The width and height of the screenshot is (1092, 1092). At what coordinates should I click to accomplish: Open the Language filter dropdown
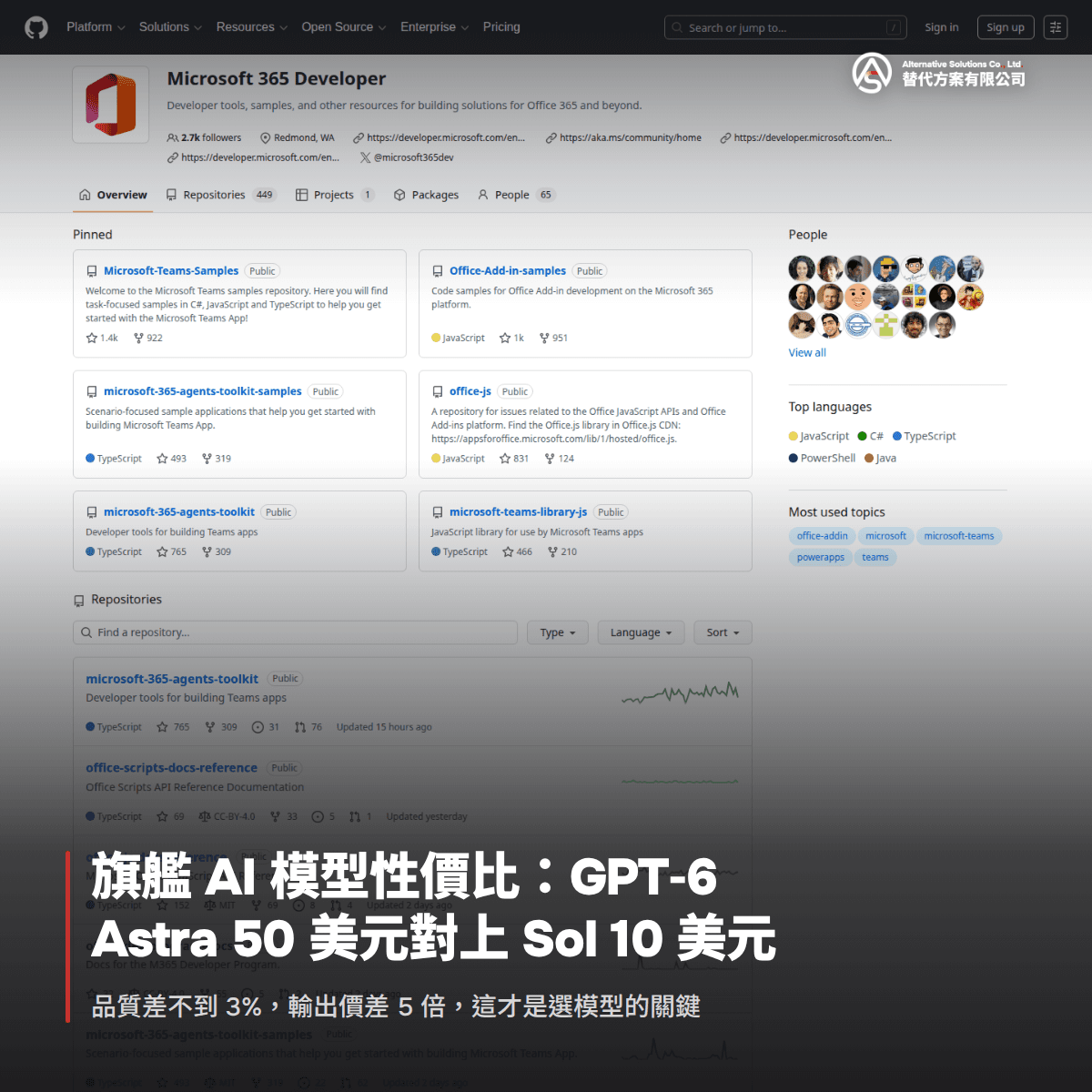click(641, 632)
